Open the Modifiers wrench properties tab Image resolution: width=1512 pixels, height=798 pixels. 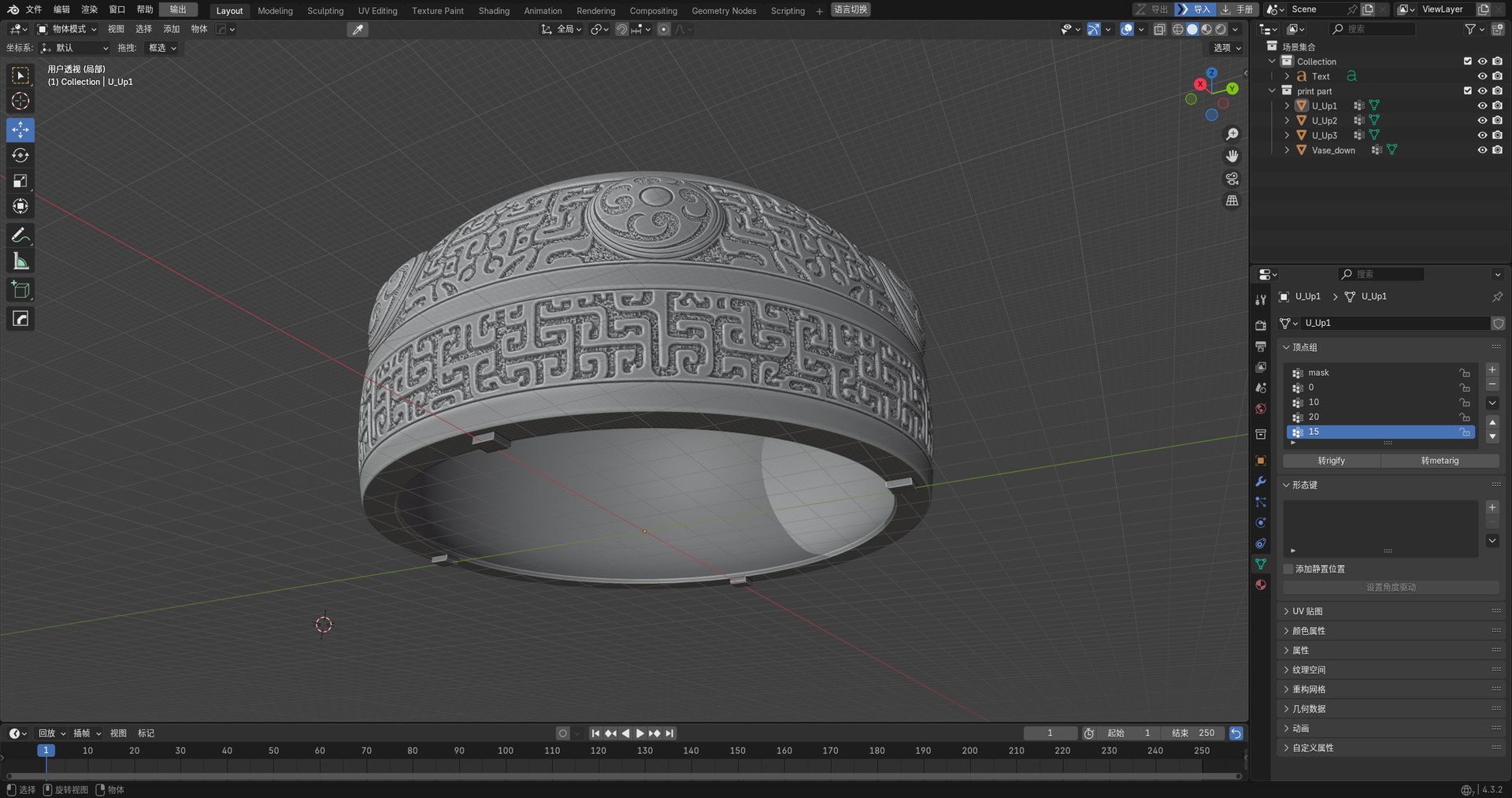pos(1261,481)
